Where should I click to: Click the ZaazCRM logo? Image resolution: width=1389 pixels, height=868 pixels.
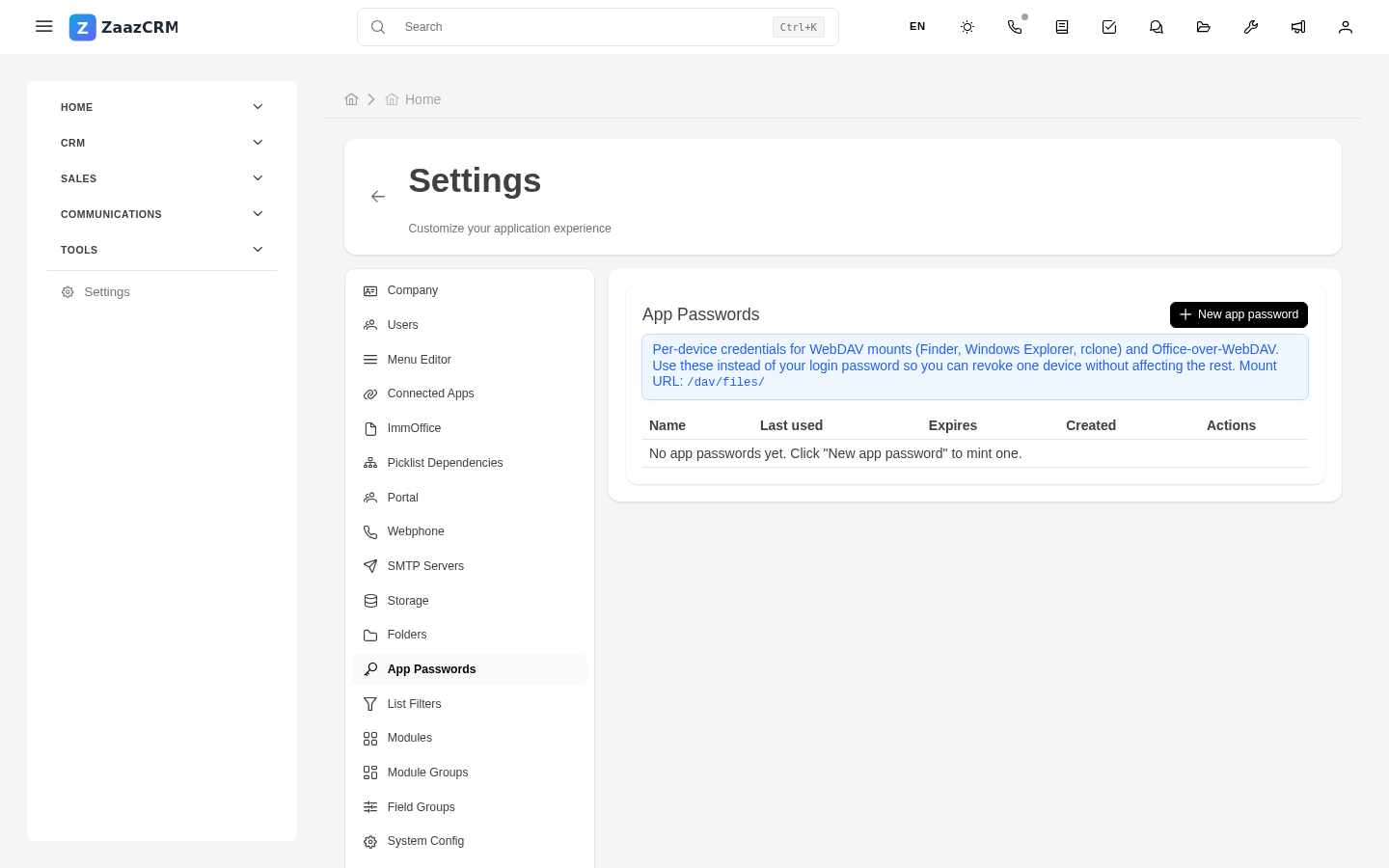point(123,27)
